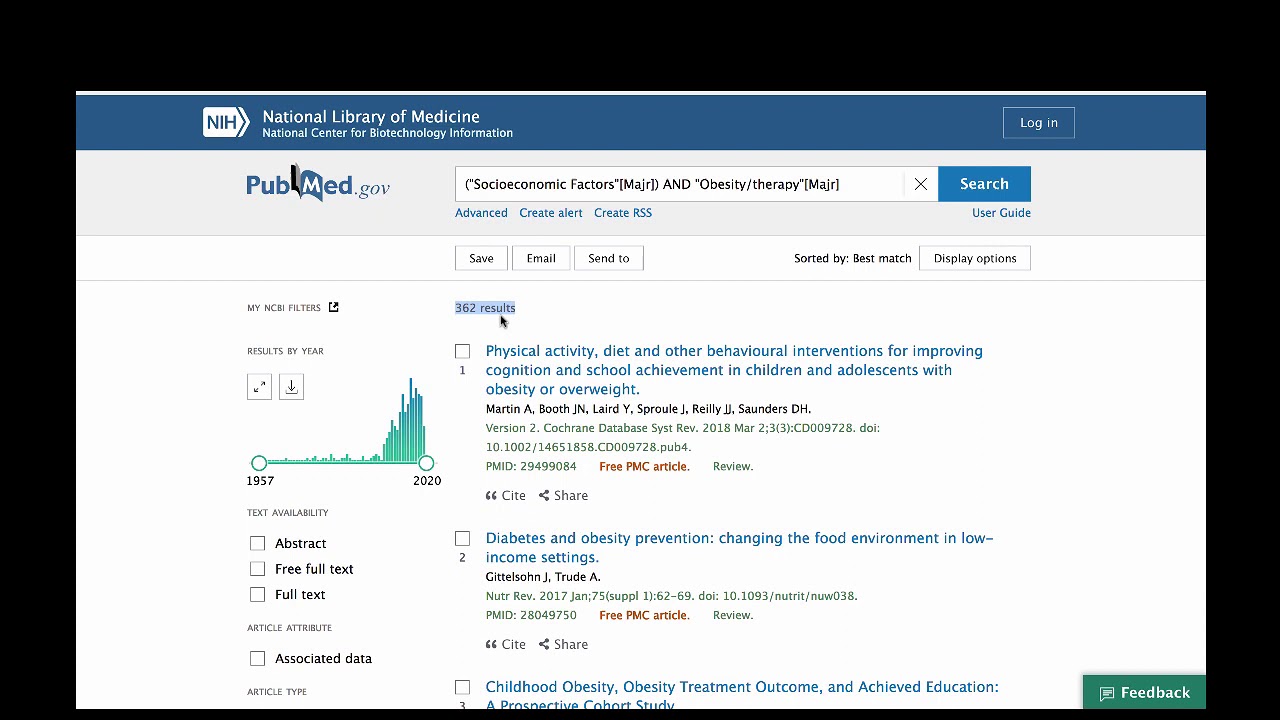Open the Create RSS link

(x=623, y=213)
